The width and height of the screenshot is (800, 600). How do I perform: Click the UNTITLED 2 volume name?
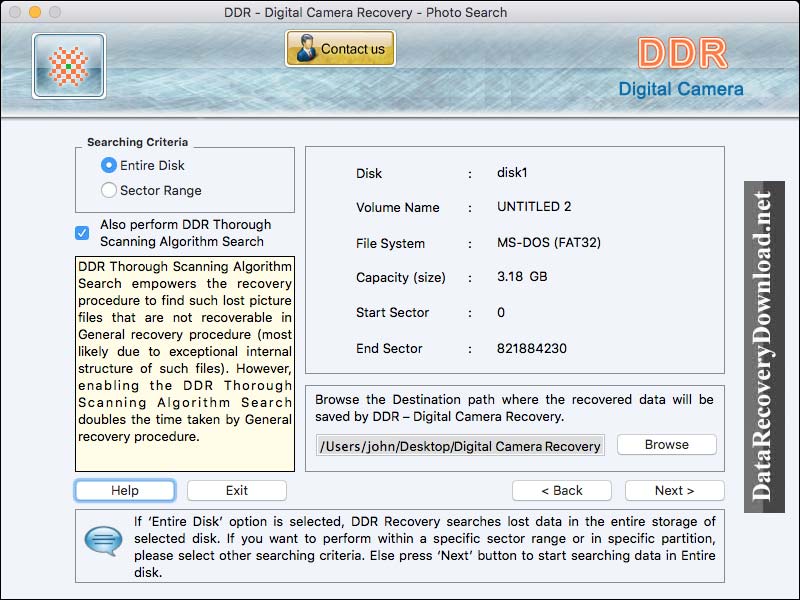[534, 207]
